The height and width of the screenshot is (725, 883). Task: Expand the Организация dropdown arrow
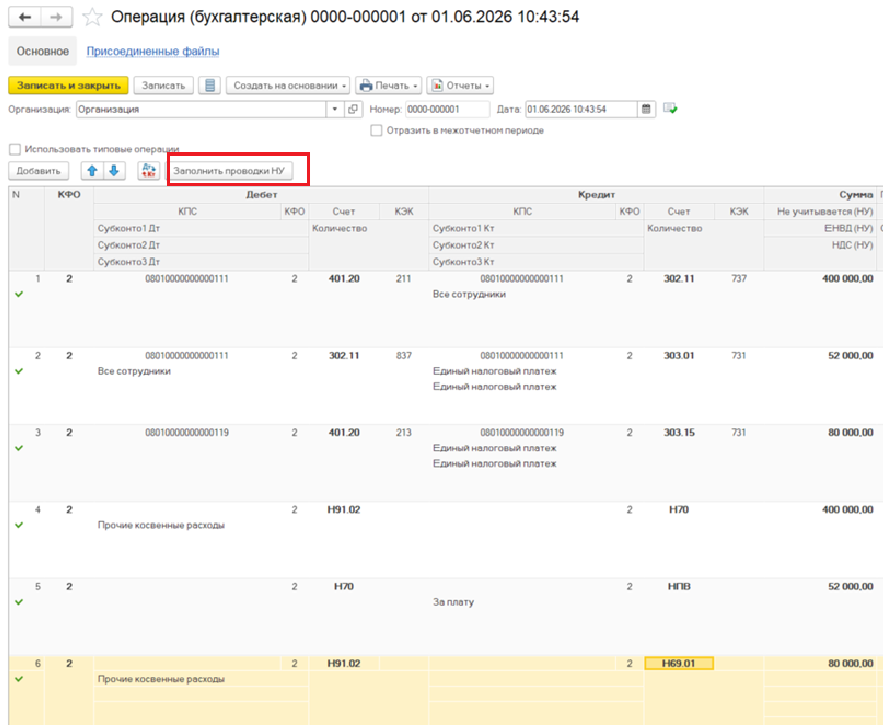click(x=335, y=109)
